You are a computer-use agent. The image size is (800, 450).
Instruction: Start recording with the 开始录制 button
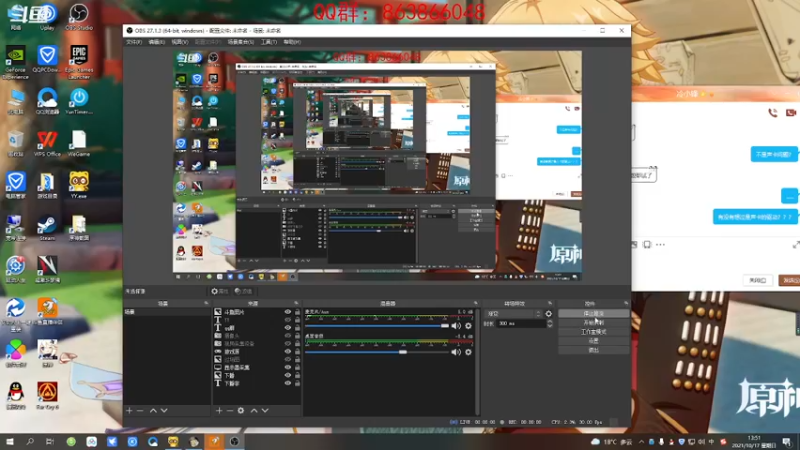point(593,323)
